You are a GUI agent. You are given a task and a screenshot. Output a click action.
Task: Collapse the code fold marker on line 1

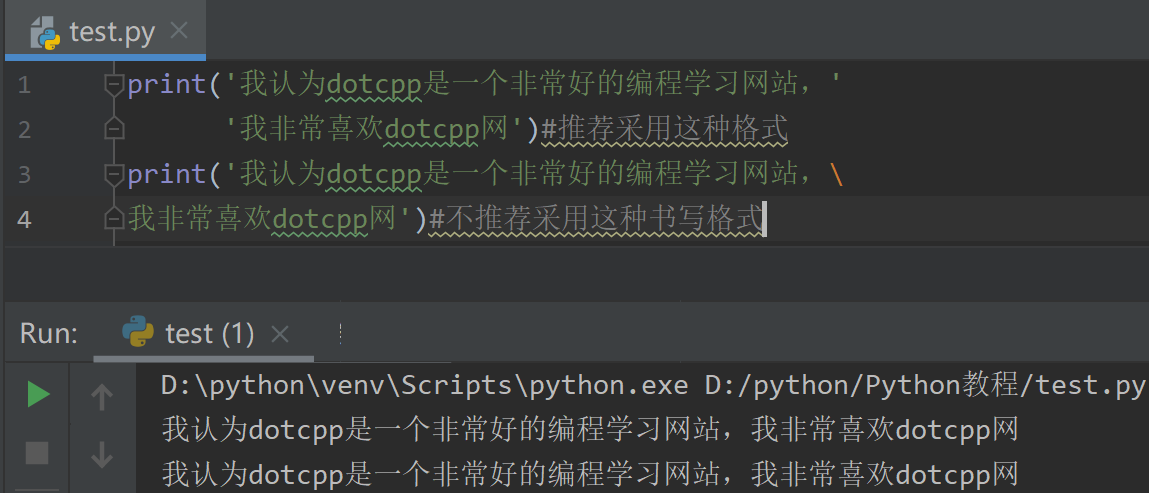(113, 85)
